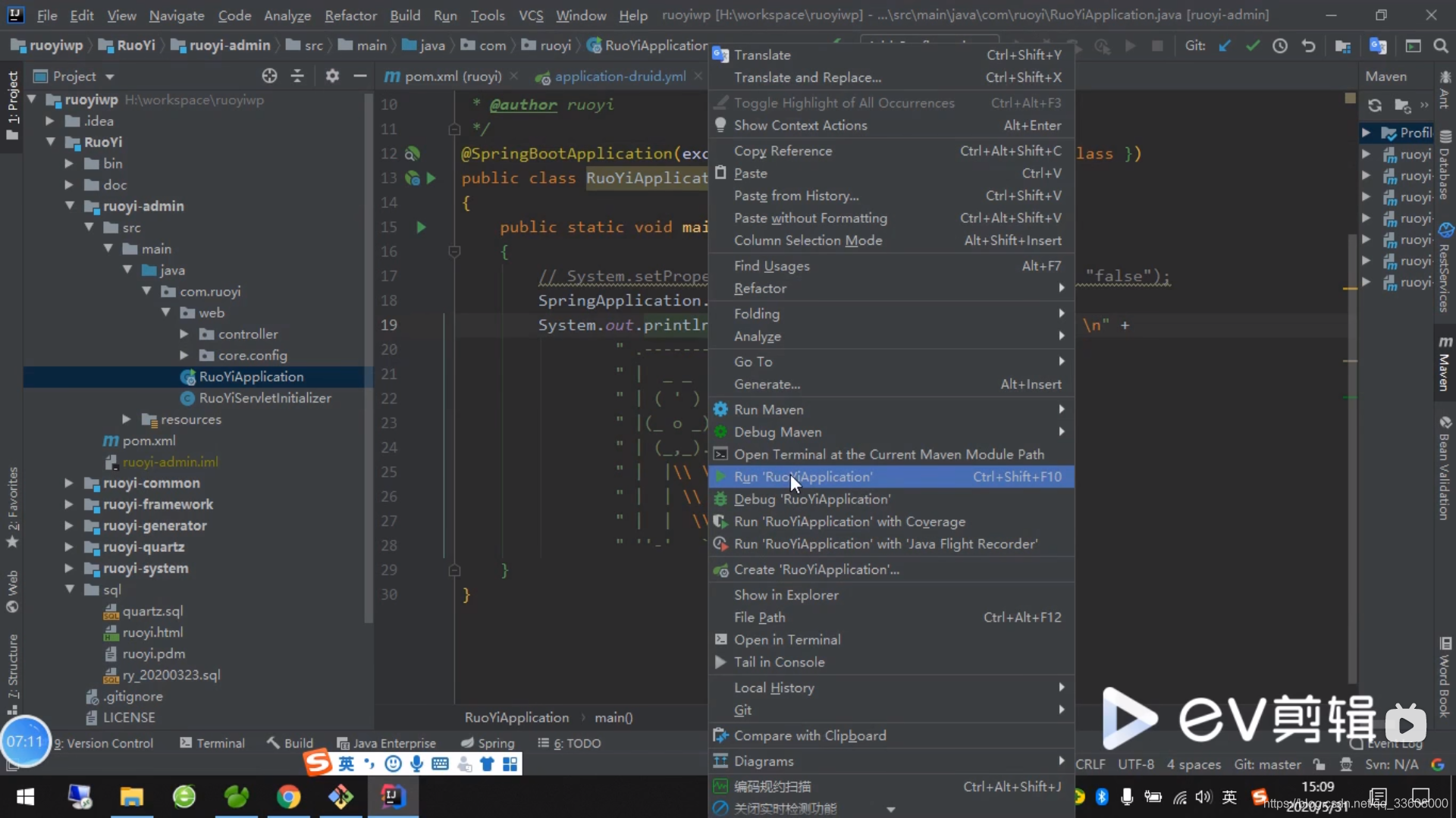
Task: Open IntelliJ IDEA in the taskbar
Action: pyautogui.click(x=393, y=796)
